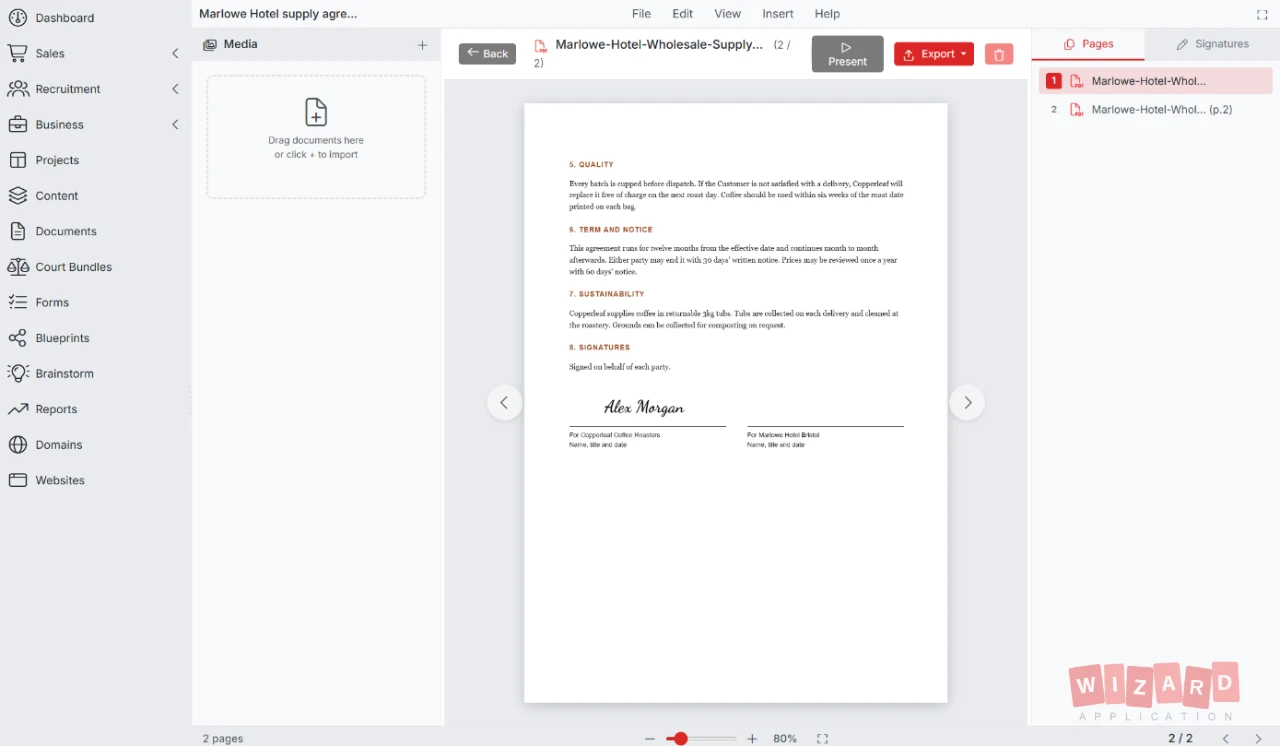Click the Business briefcase icon
The height and width of the screenshot is (746, 1280).
coord(17,125)
